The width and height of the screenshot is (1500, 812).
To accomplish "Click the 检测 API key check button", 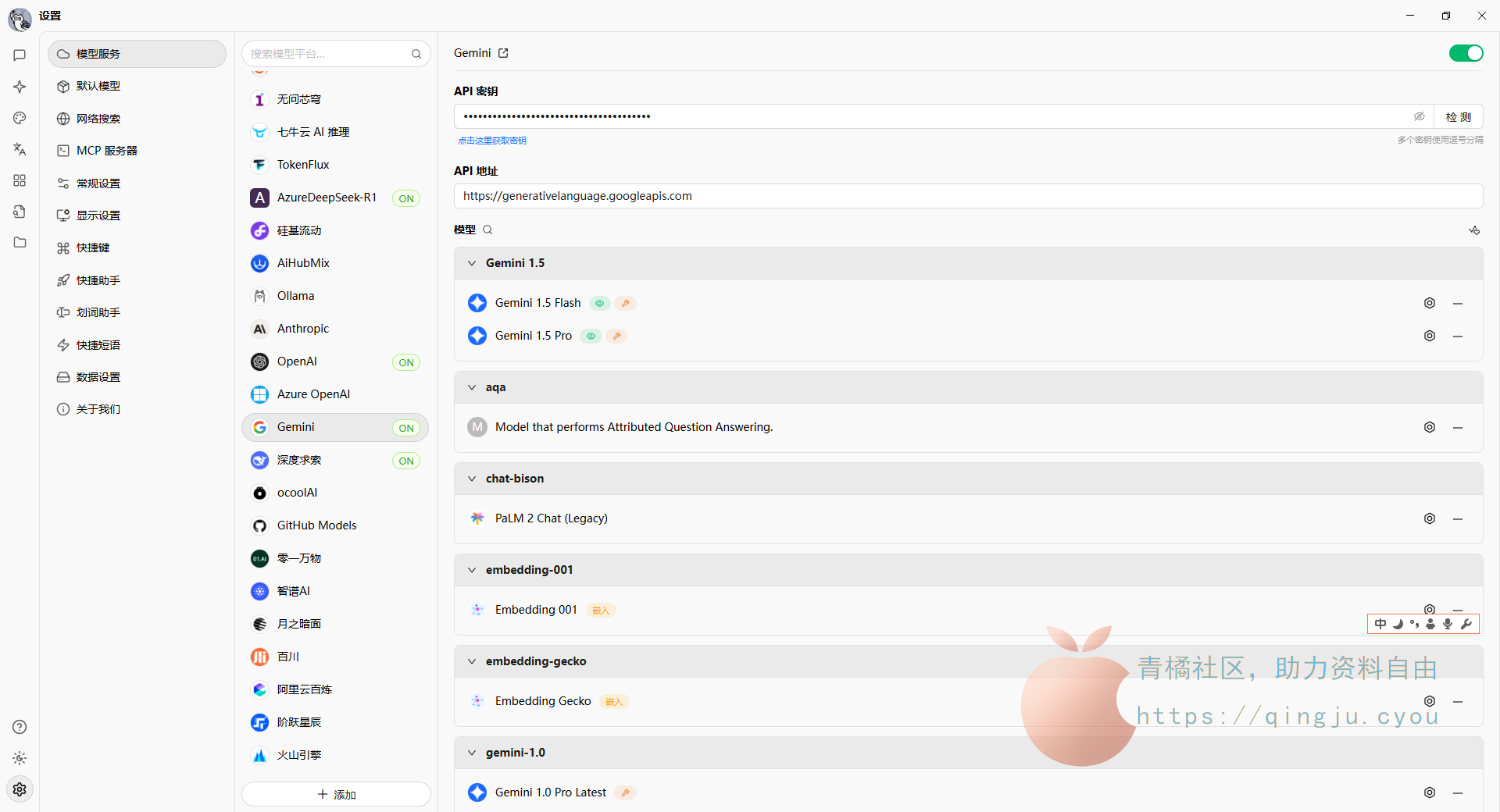I will [1458, 116].
